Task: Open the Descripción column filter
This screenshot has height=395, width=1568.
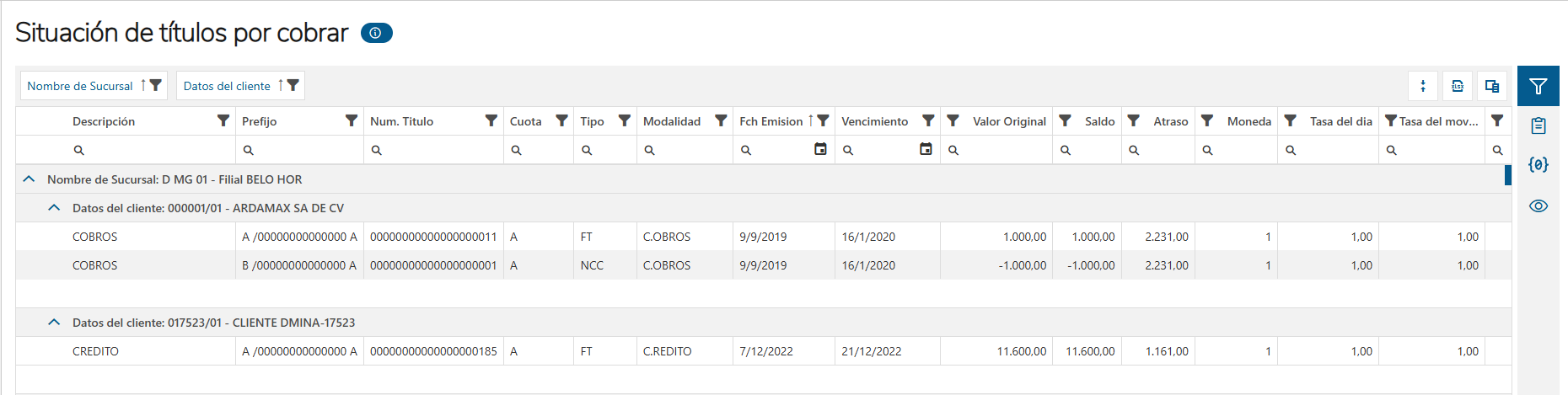Action: 223,120
